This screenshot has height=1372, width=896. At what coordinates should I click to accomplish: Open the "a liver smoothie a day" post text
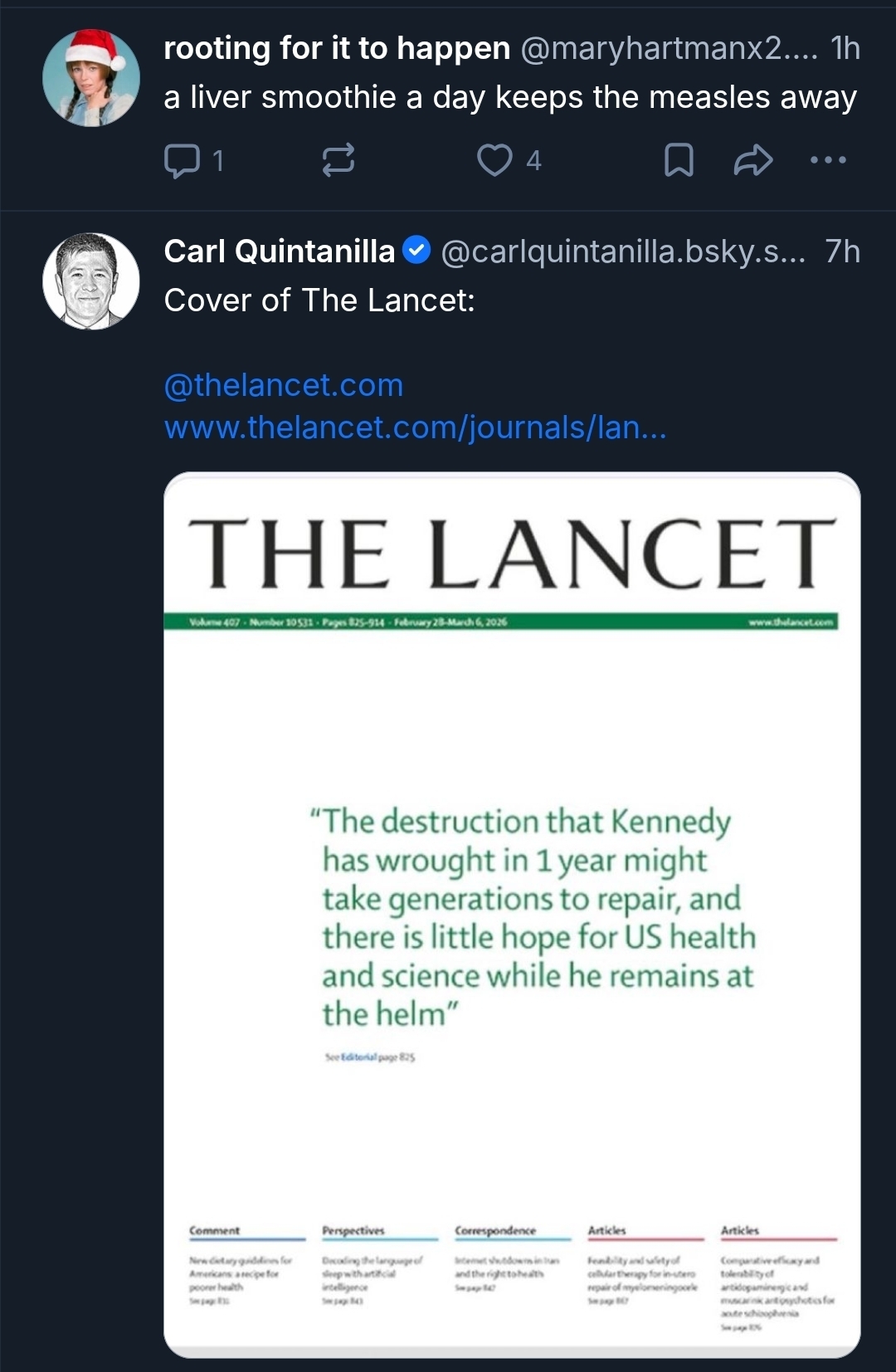pos(510,98)
